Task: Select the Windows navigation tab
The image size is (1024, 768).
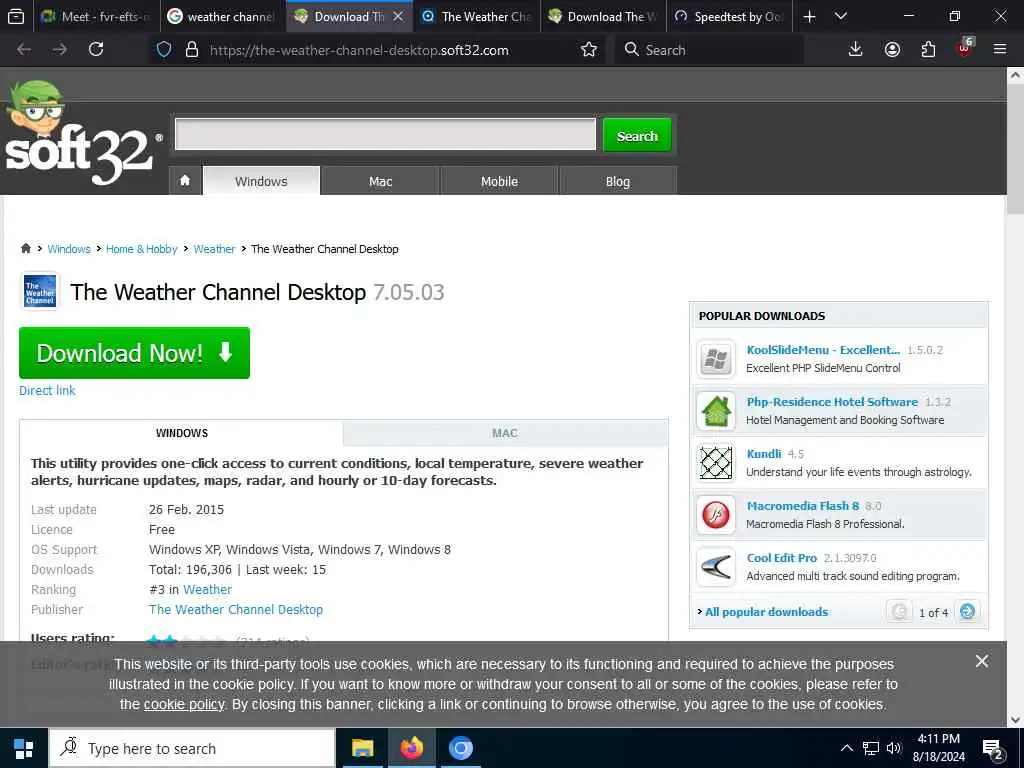Action: (261, 181)
